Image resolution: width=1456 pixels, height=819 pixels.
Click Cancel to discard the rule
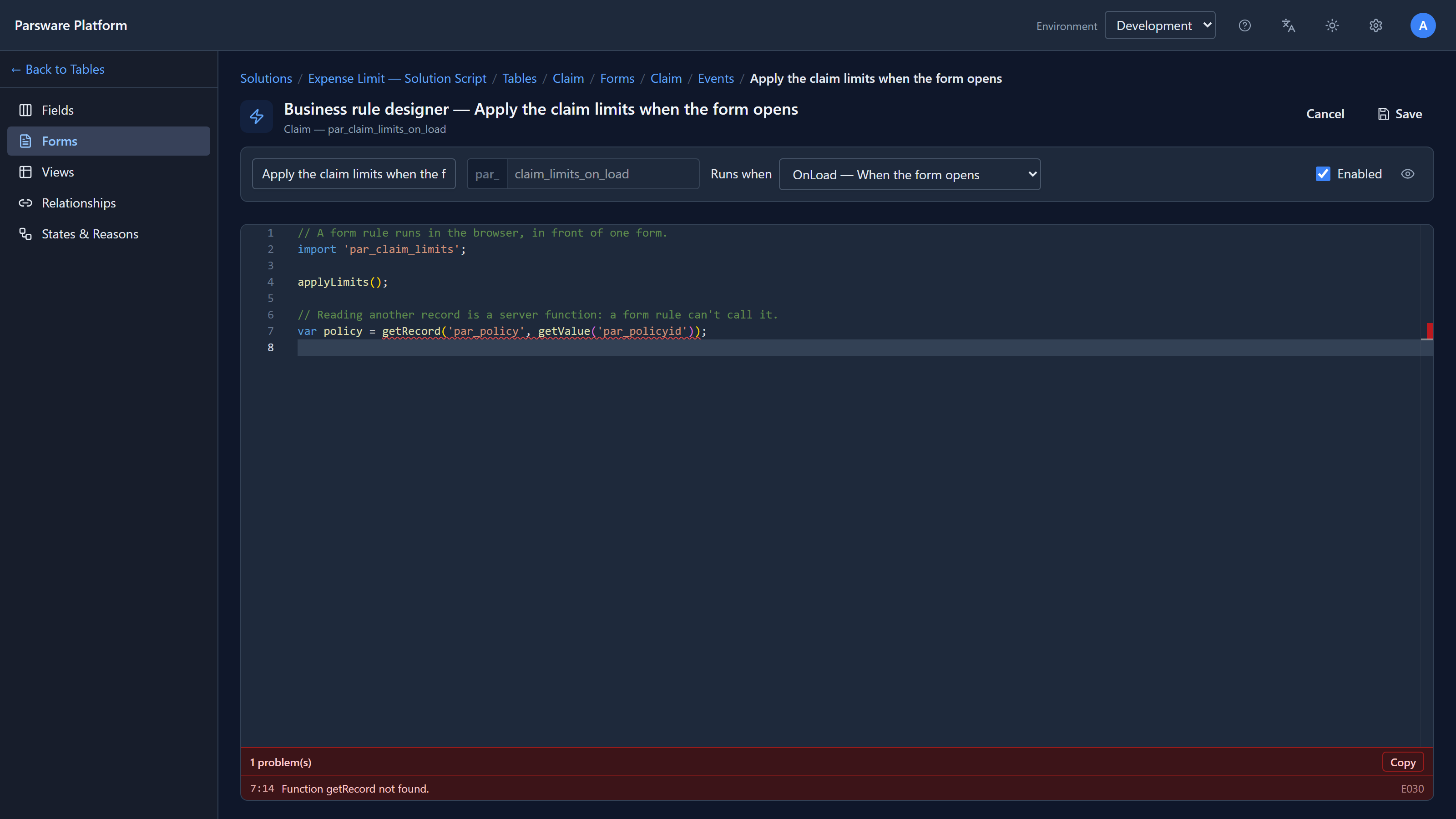tap(1325, 114)
